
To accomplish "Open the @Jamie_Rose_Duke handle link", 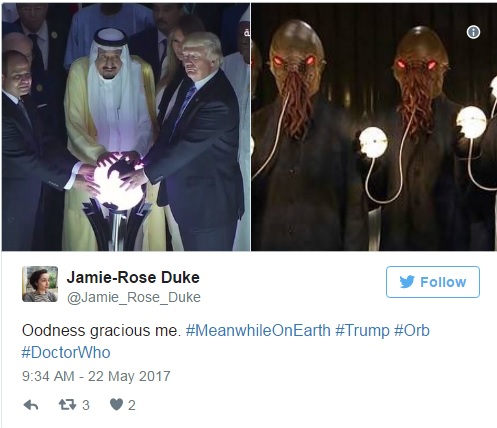I will 134,297.
